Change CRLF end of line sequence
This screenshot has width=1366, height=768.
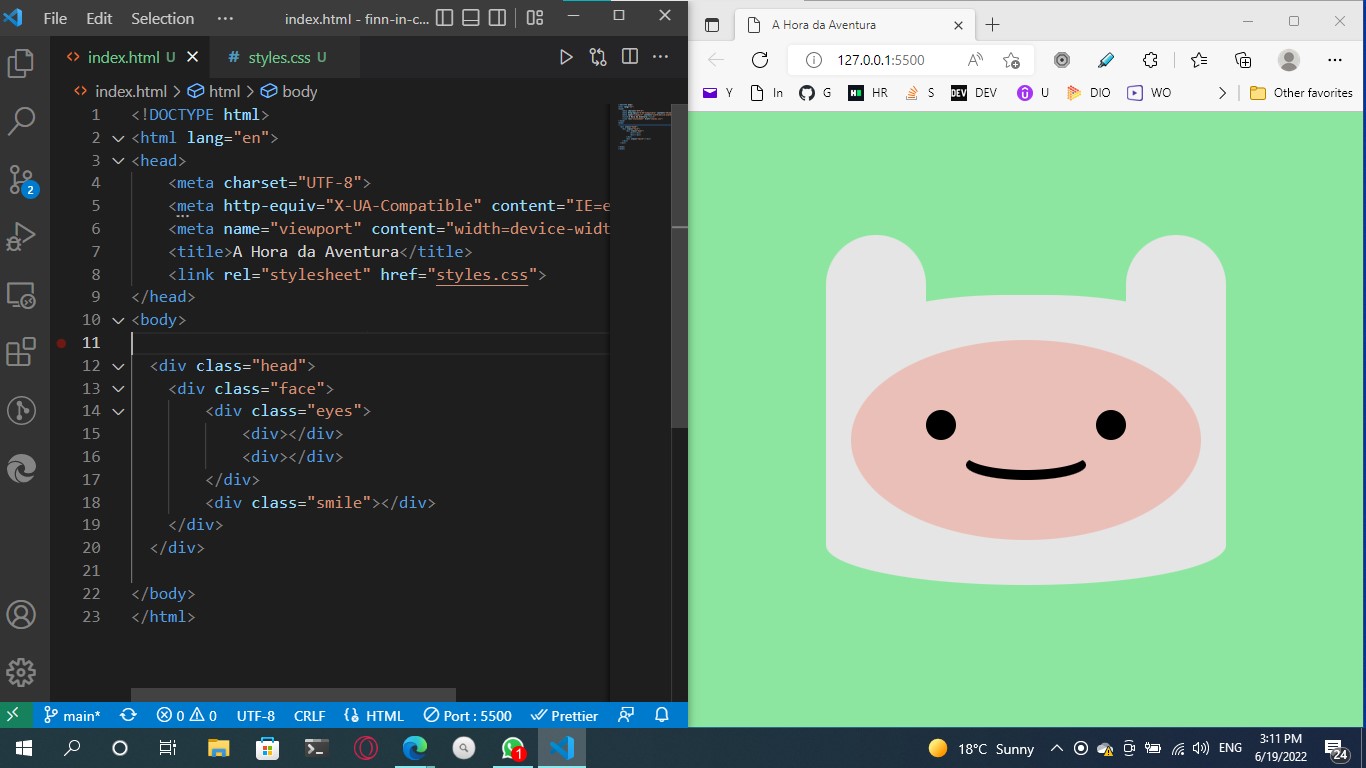[309, 715]
